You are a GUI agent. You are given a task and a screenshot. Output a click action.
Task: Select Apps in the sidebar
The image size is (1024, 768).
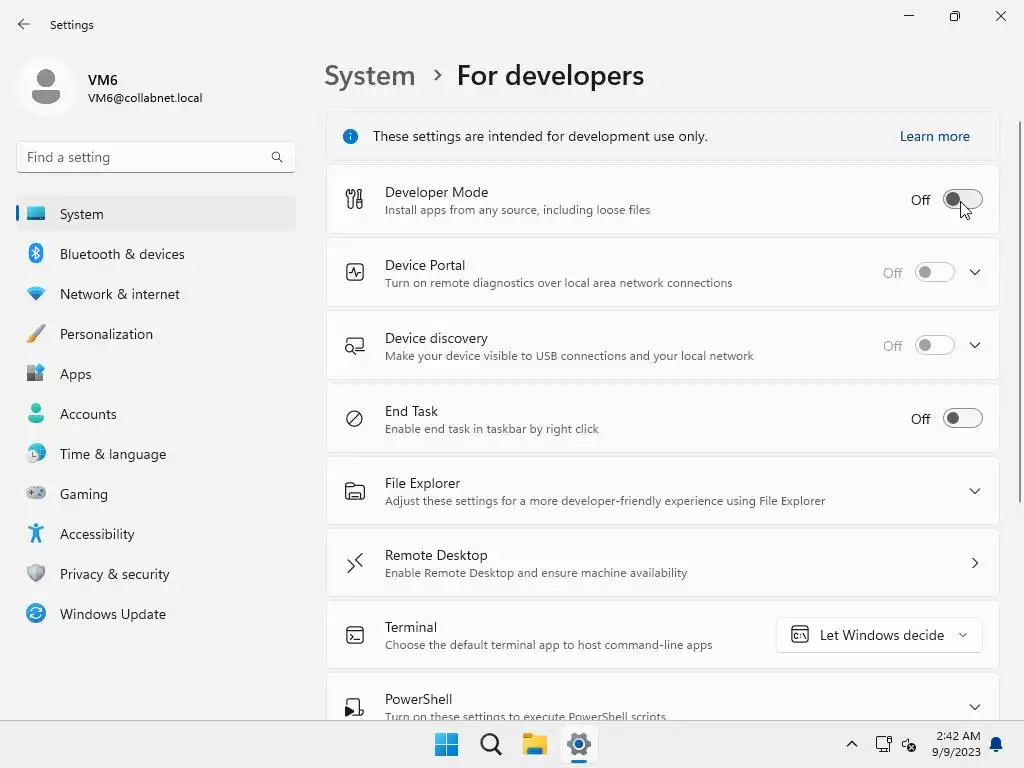tap(156, 374)
